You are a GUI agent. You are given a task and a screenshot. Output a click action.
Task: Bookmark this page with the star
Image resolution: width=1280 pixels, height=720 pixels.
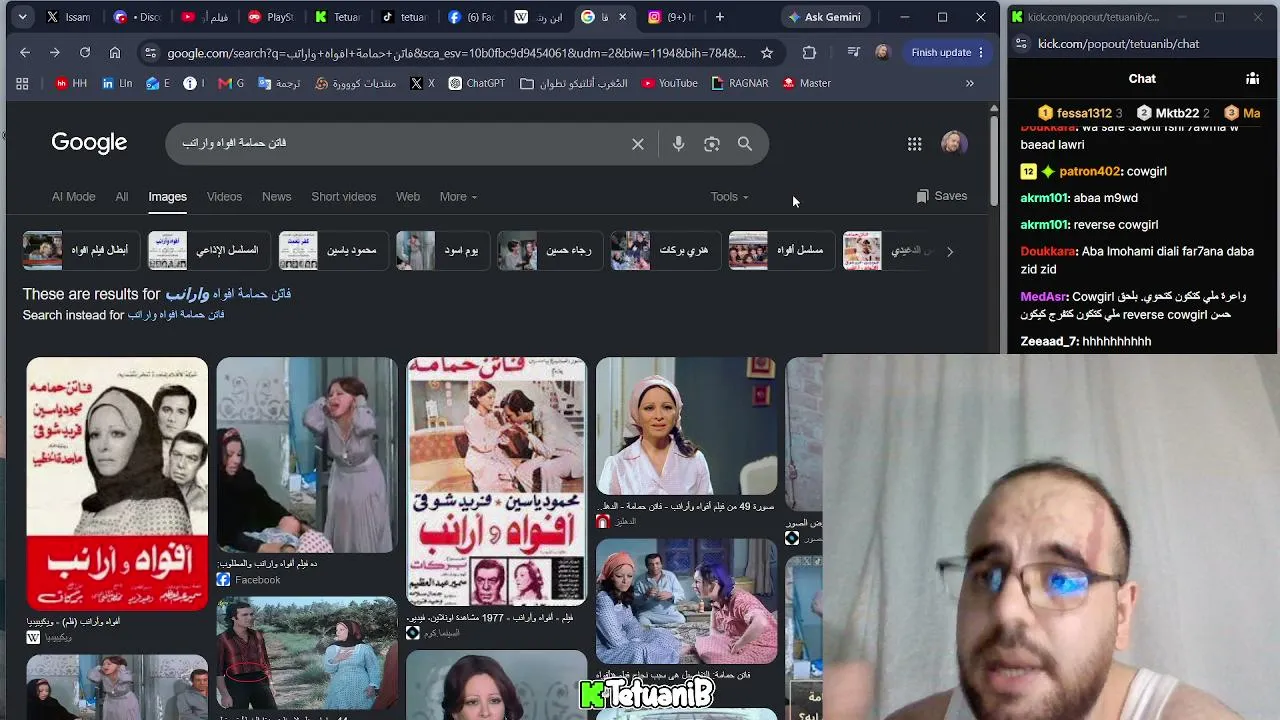(x=767, y=53)
